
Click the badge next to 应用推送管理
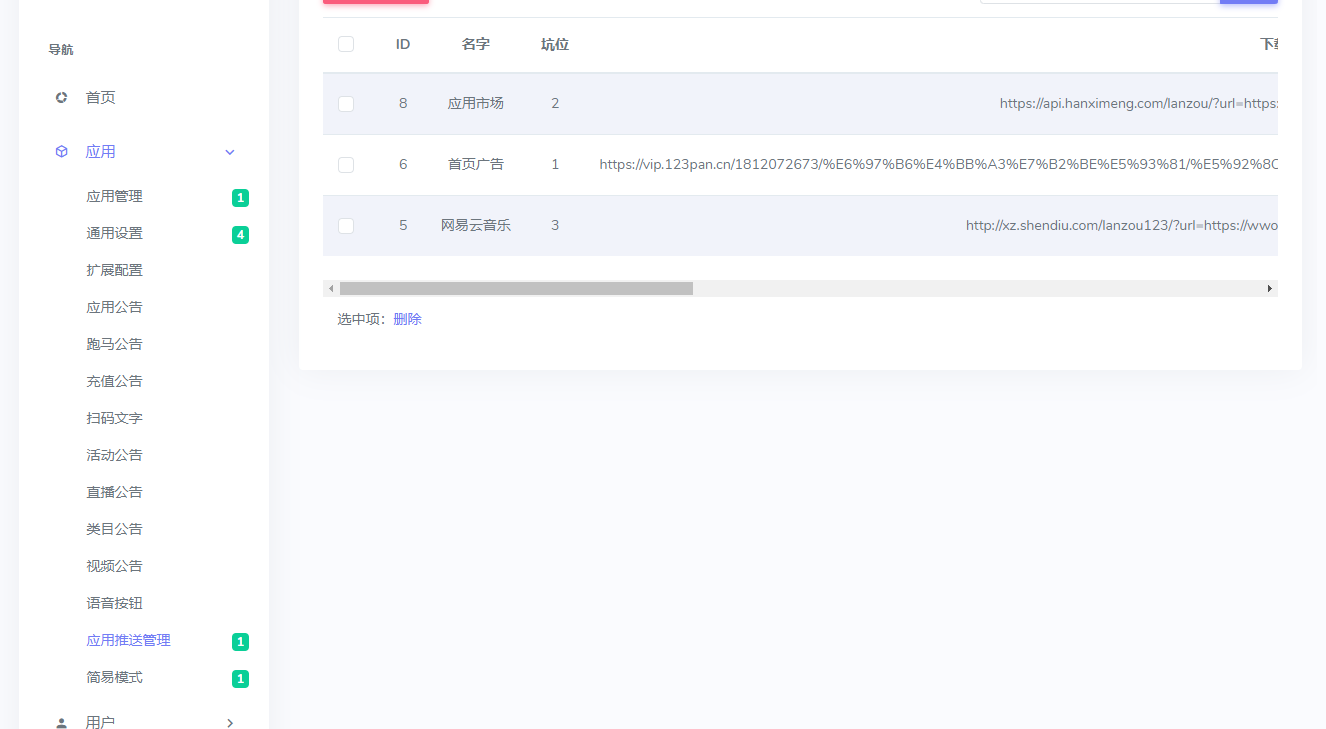click(x=240, y=641)
